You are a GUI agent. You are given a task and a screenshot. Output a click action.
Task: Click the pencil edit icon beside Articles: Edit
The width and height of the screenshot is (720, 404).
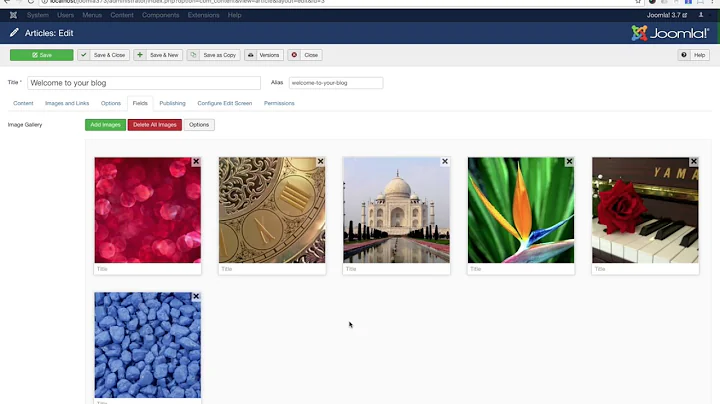click(14, 33)
